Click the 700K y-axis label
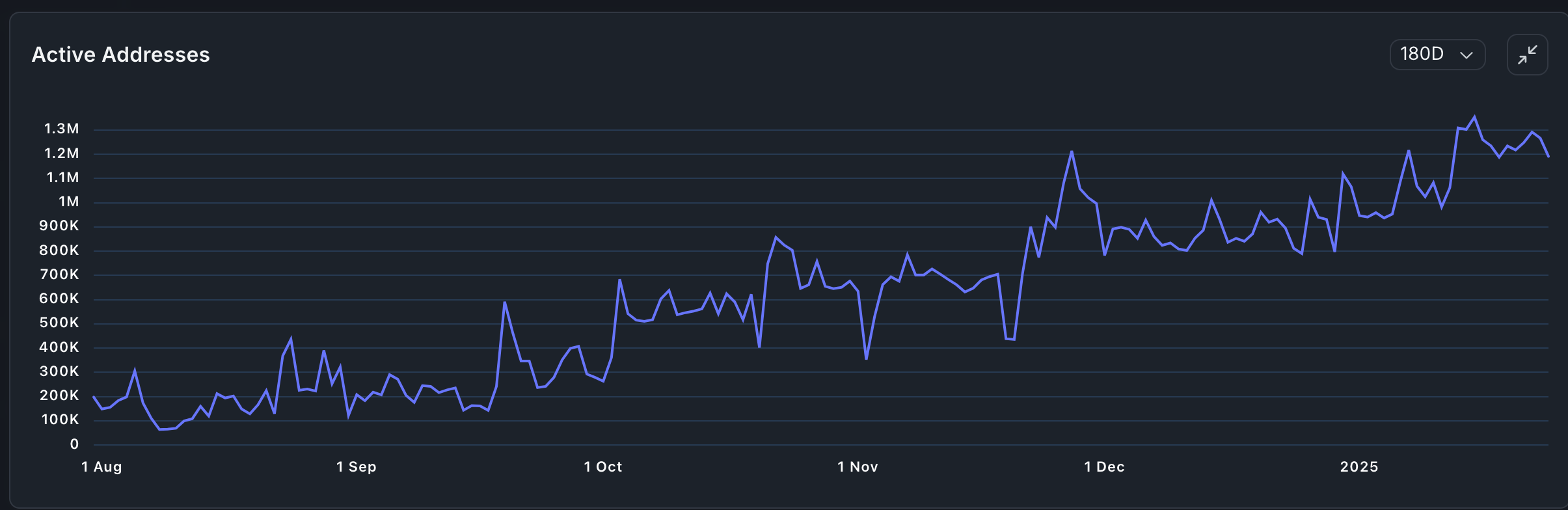The image size is (1568, 510). click(59, 275)
